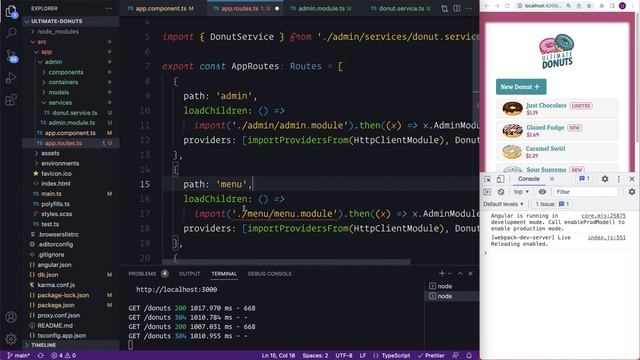
Task: Click the errors and warnings status bar indicator
Action: pyautogui.click(x=63, y=356)
